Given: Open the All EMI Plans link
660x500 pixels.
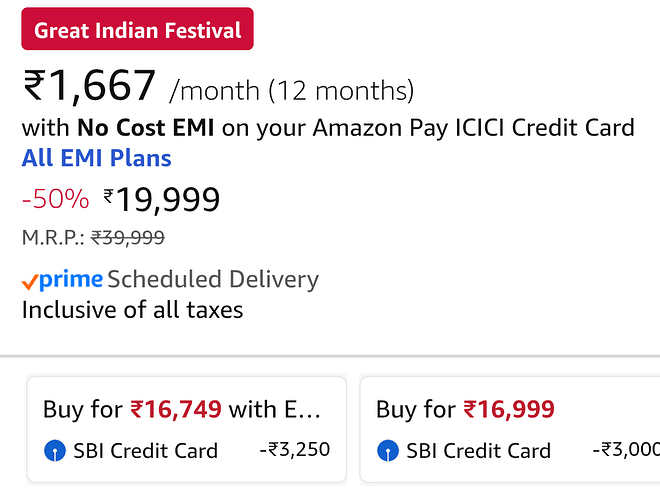Looking at the screenshot, I should (x=96, y=158).
